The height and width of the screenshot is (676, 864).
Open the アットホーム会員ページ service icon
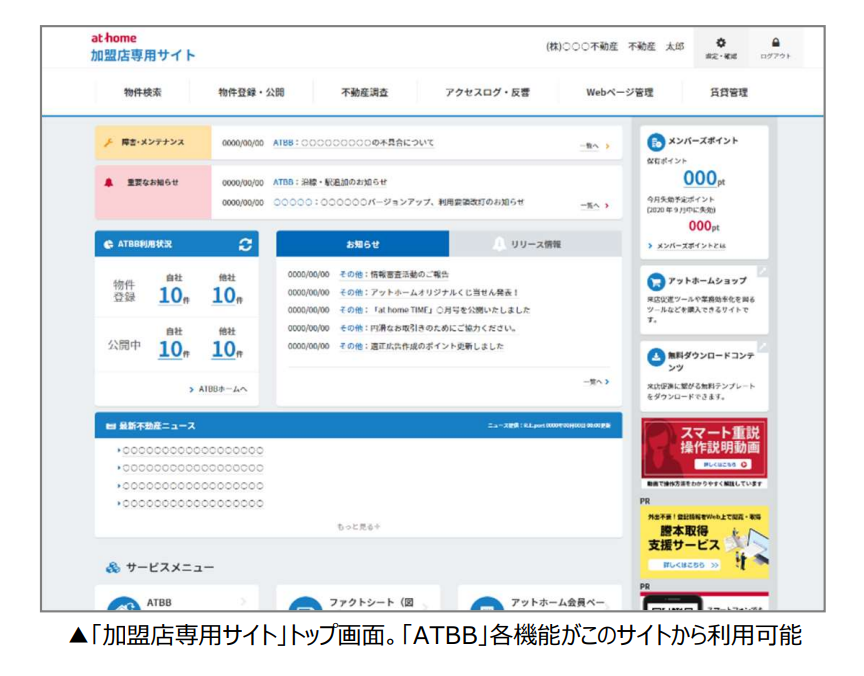click(x=487, y=604)
